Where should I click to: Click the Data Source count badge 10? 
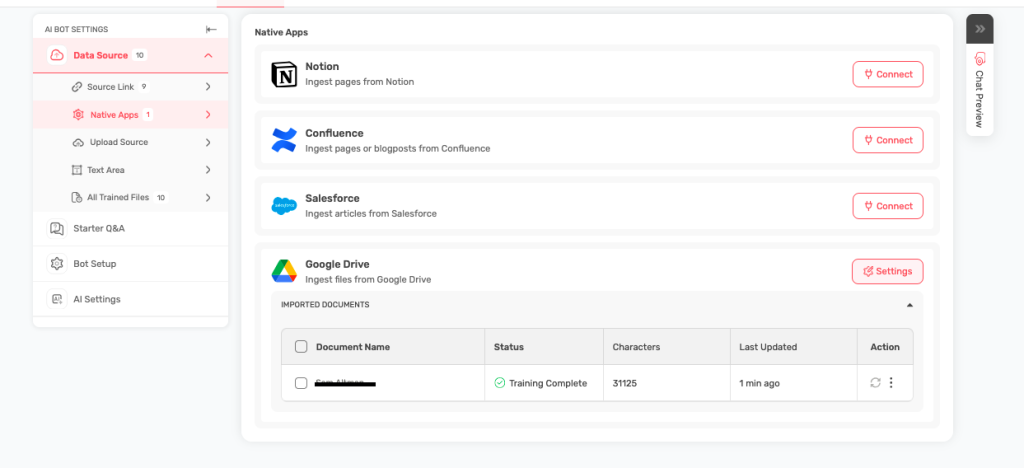140,55
